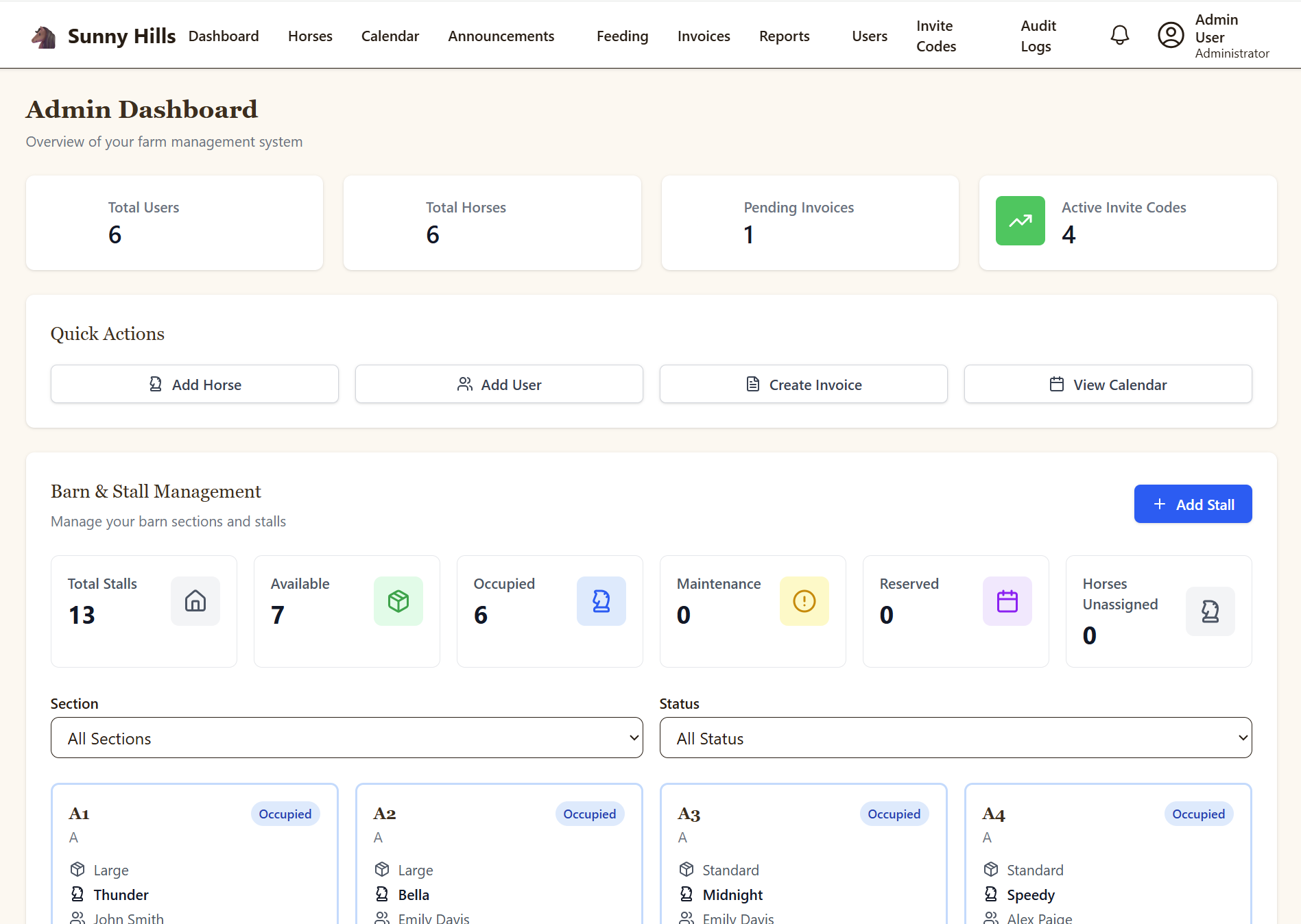Go to Users in the top navigation
The height and width of the screenshot is (924, 1301).
tap(870, 36)
